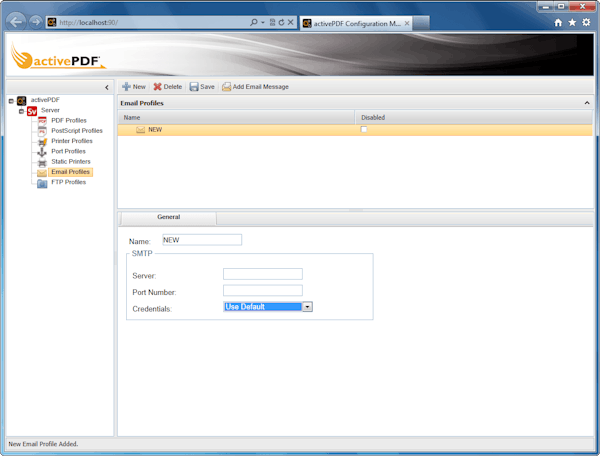This screenshot has height=456, width=600.
Task: Click the PDF Profiles document icon
Action: point(42,121)
